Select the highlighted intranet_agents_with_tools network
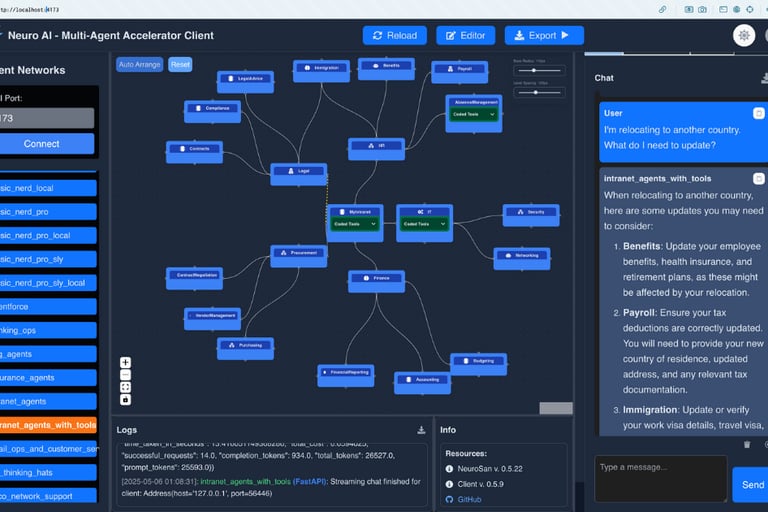Screen dimensions: 768x512 click(x=47, y=425)
